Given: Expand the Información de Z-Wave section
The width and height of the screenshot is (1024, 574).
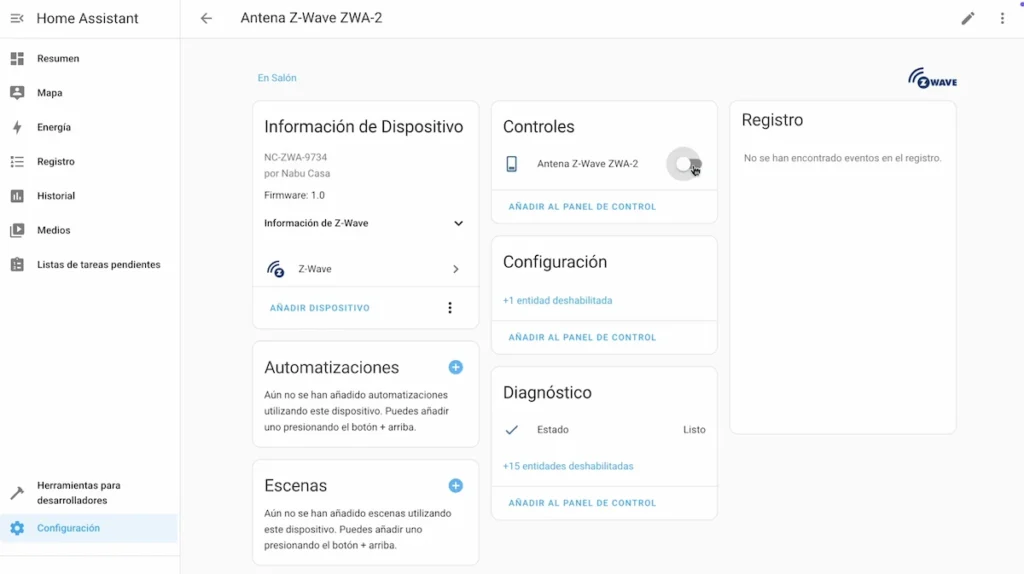Looking at the screenshot, I should pyautogui.click(x=365, y=223).
